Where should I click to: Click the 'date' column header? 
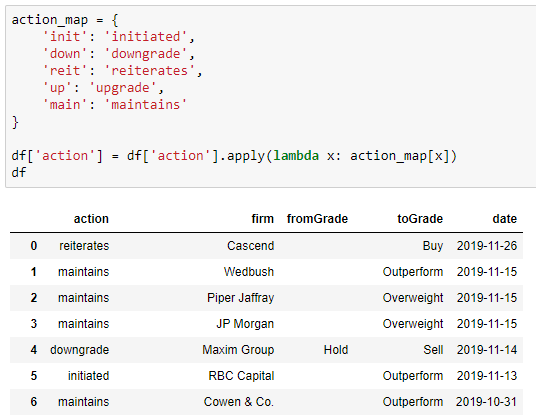[x=505, y=219]
